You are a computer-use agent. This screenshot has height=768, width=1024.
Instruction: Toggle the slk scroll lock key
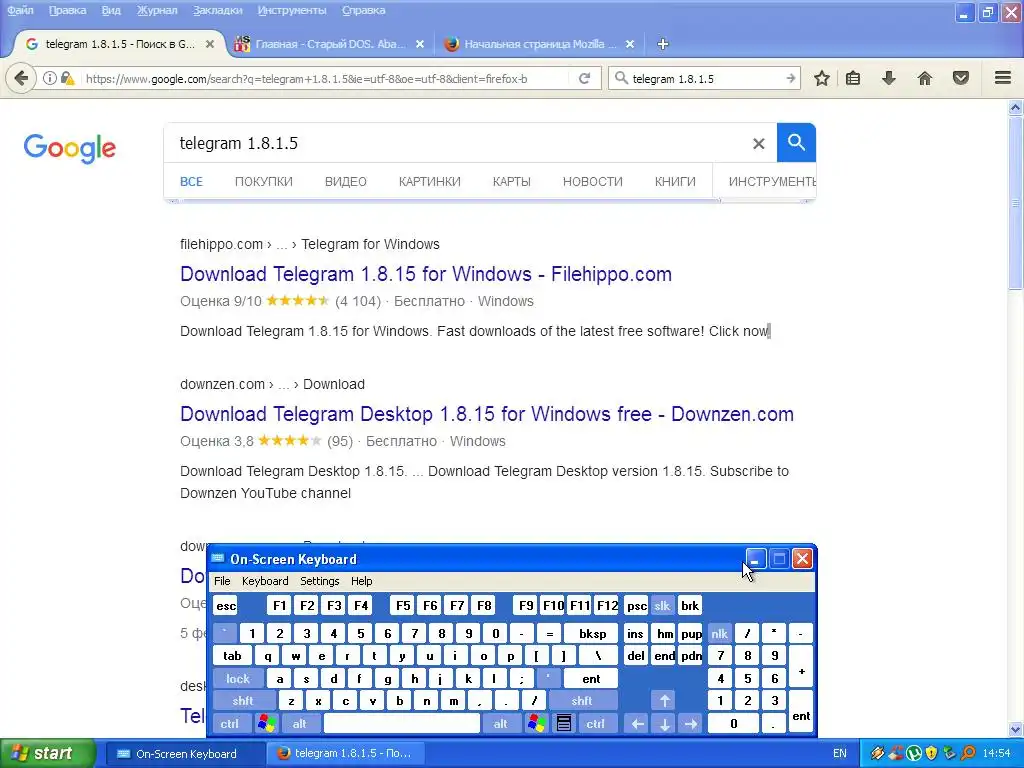tap(662, 605)
